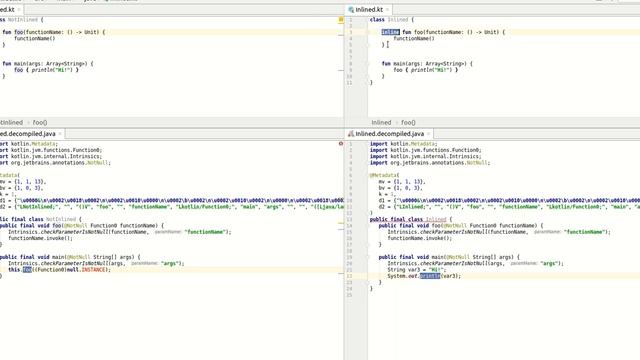
Task: Click line number 24 in Inlined.decompiled.java gutter
Action: click(x=349, y=289)
